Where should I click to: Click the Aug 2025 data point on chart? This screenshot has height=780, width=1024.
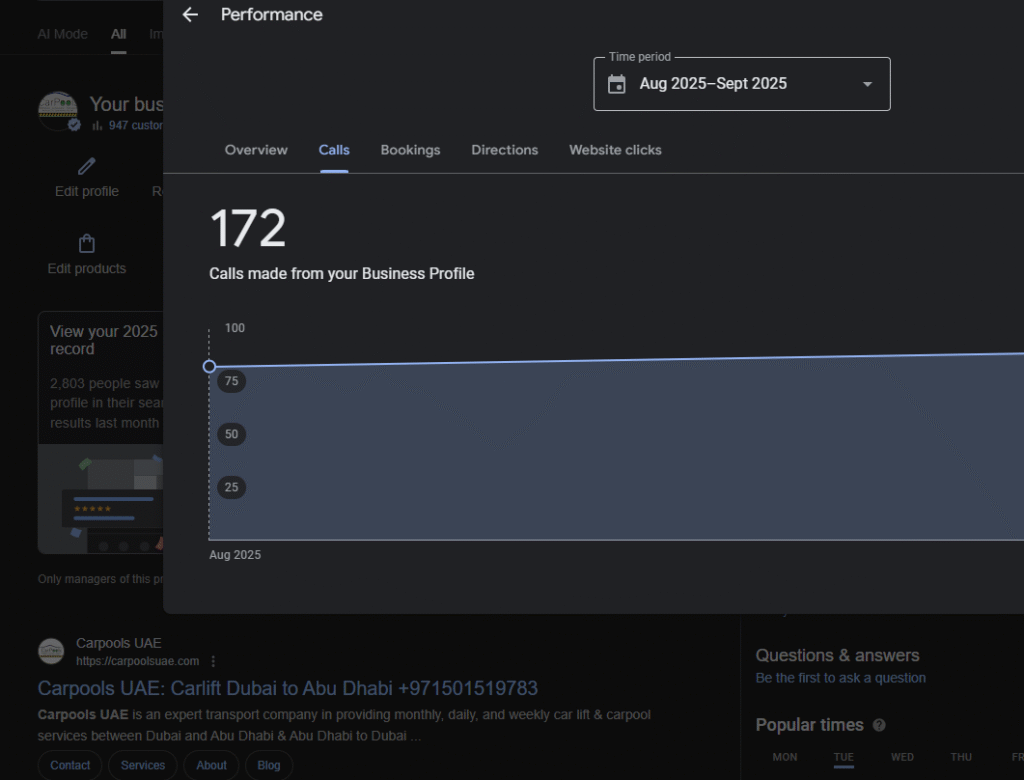click(x=209, y=366)
